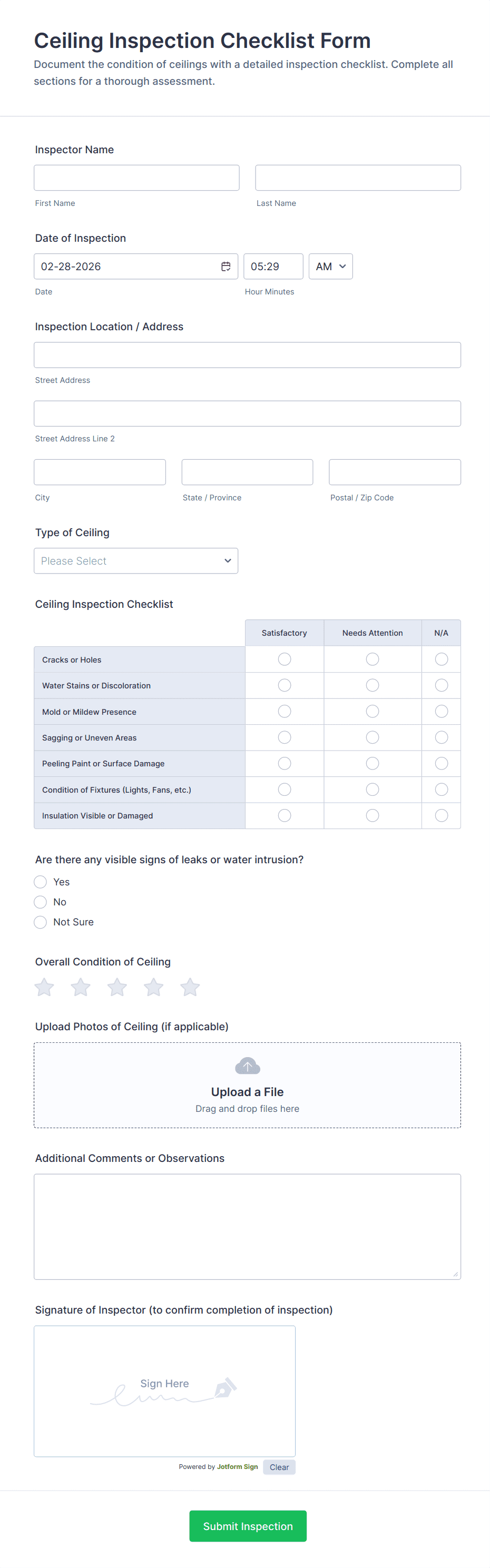Mark Cracks or Holes as Satisfactory
Image resolution: width=490 pixels, height=1568 pixels.
[x=285, y=659]
